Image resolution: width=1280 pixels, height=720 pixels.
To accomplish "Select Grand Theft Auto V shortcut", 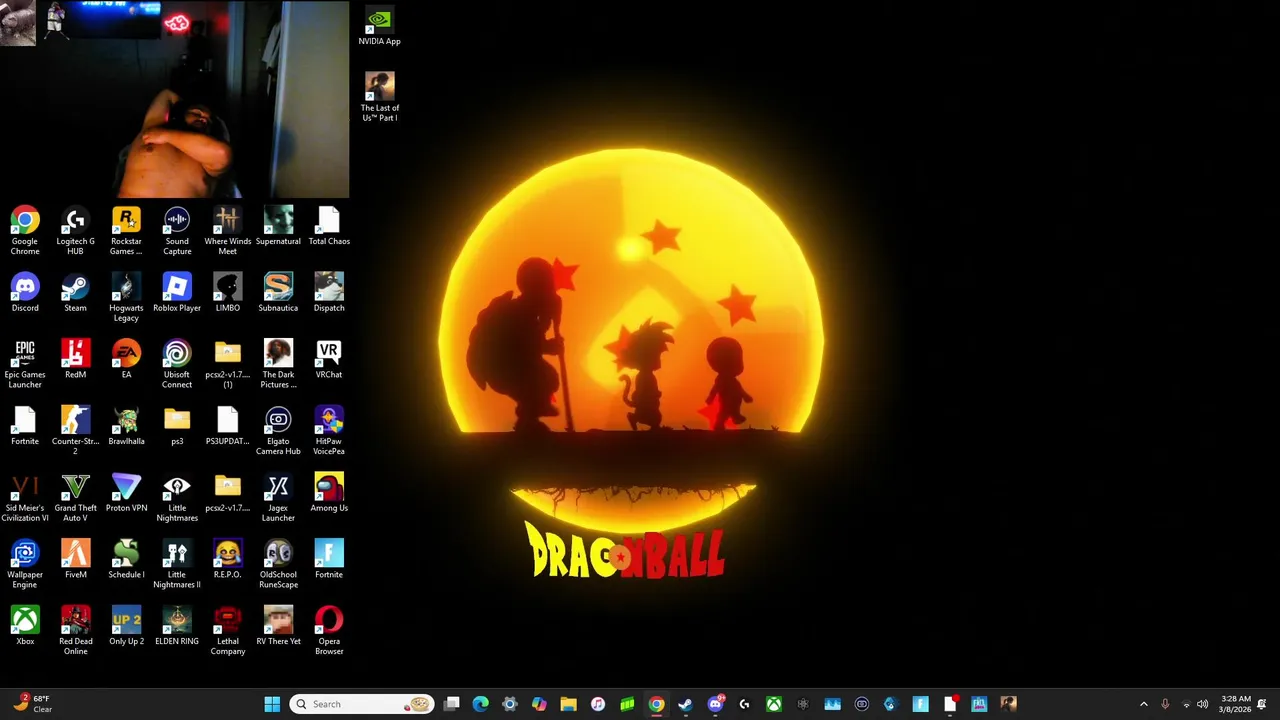I will pyautogui.click(x=75, y=498).
